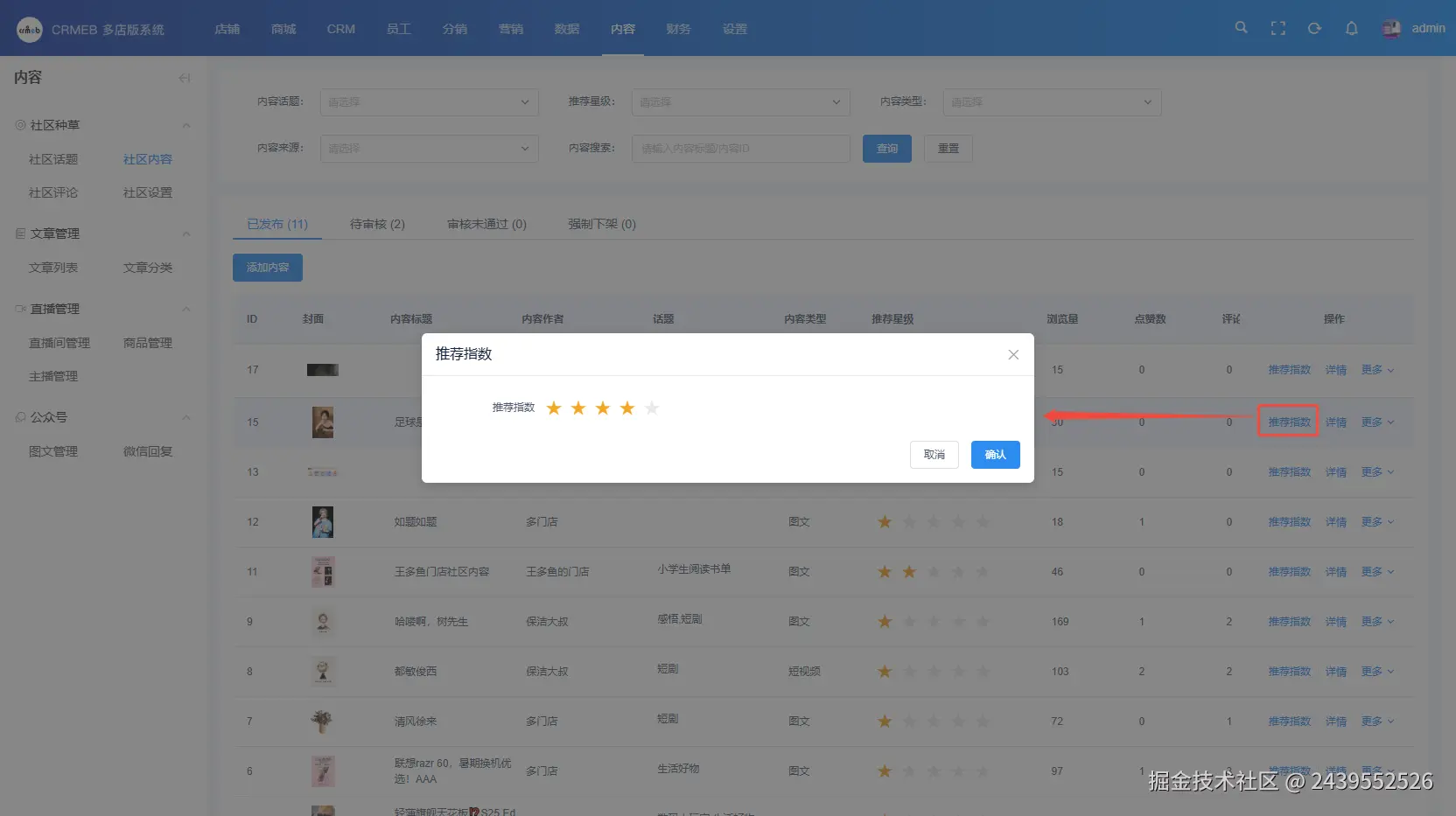Toggle fullscreen icon in the top bar
The image size is (1456, 816).
pyautogui.click(x=1278, y=28)
